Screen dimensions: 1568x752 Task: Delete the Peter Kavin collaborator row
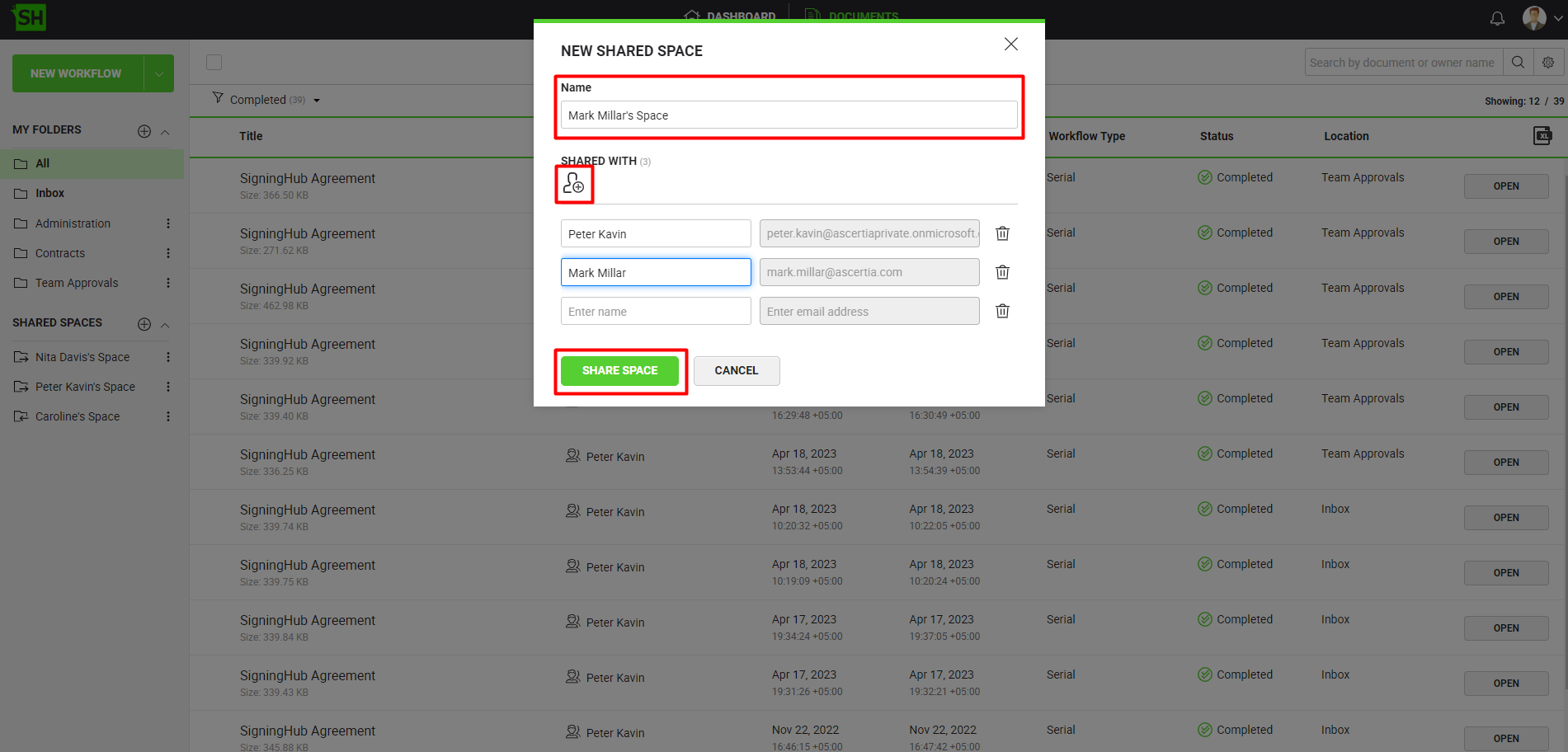(x=1002, y=233)
